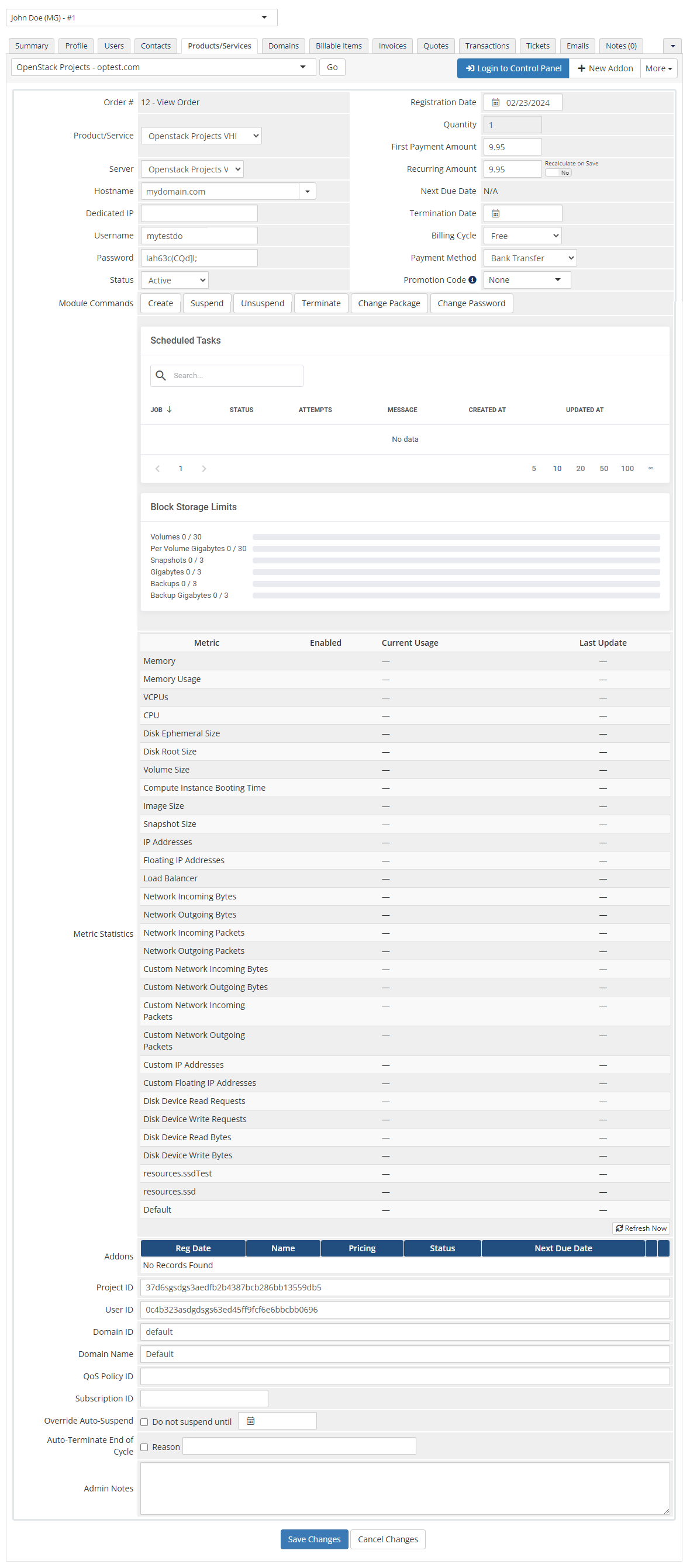Open the More dropdown button
This screenshot has width=690, height=1568.
[658, 68]
